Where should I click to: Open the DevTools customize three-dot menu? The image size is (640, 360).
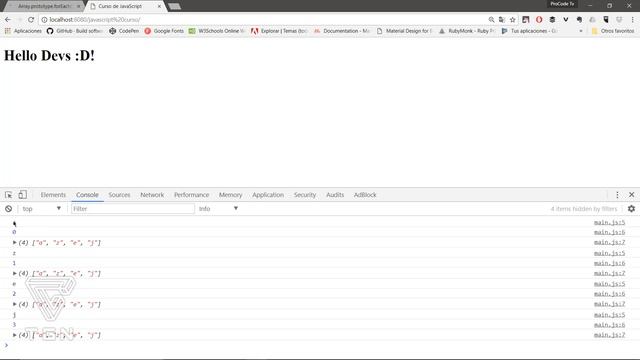(617, 195)
